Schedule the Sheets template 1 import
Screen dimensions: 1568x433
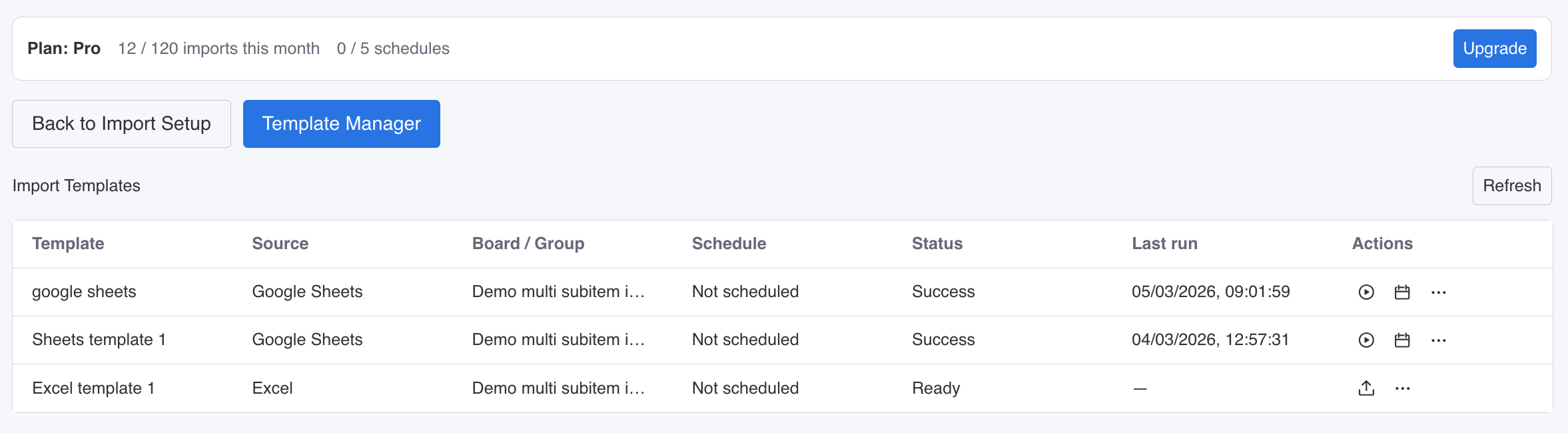(x=1402, y=340)
